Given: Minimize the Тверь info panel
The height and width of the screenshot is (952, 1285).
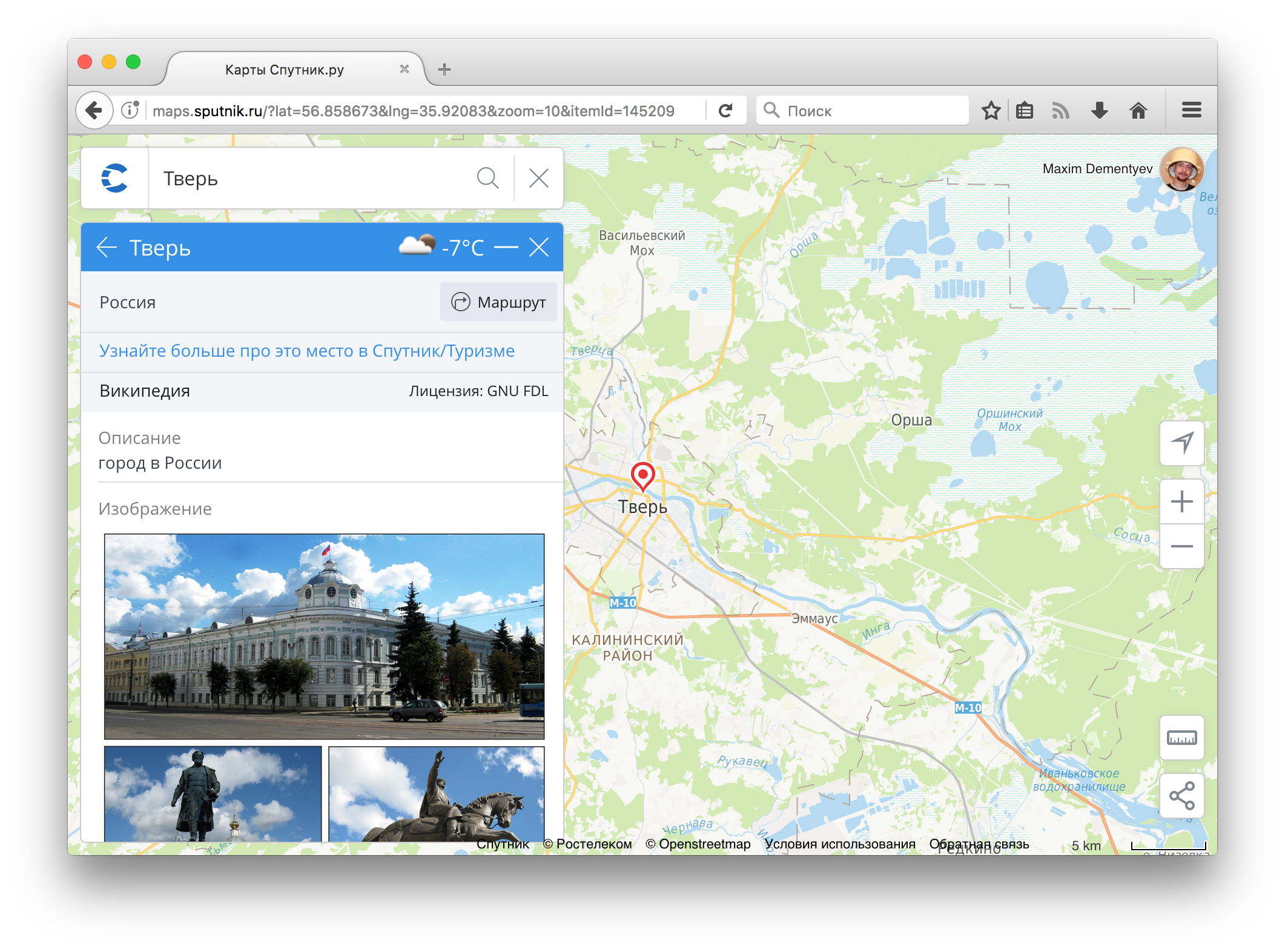Looking at the screenshot, I should (x=506, y=247).
